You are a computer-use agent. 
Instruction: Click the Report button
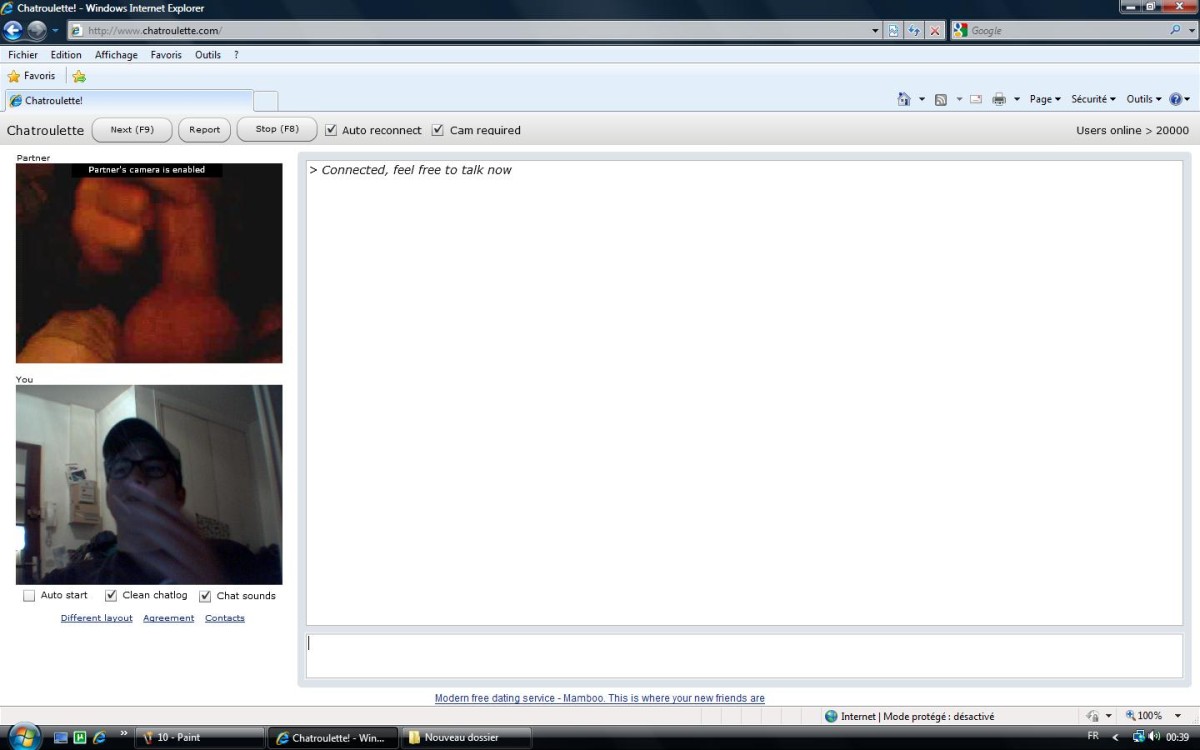(204, 130)
